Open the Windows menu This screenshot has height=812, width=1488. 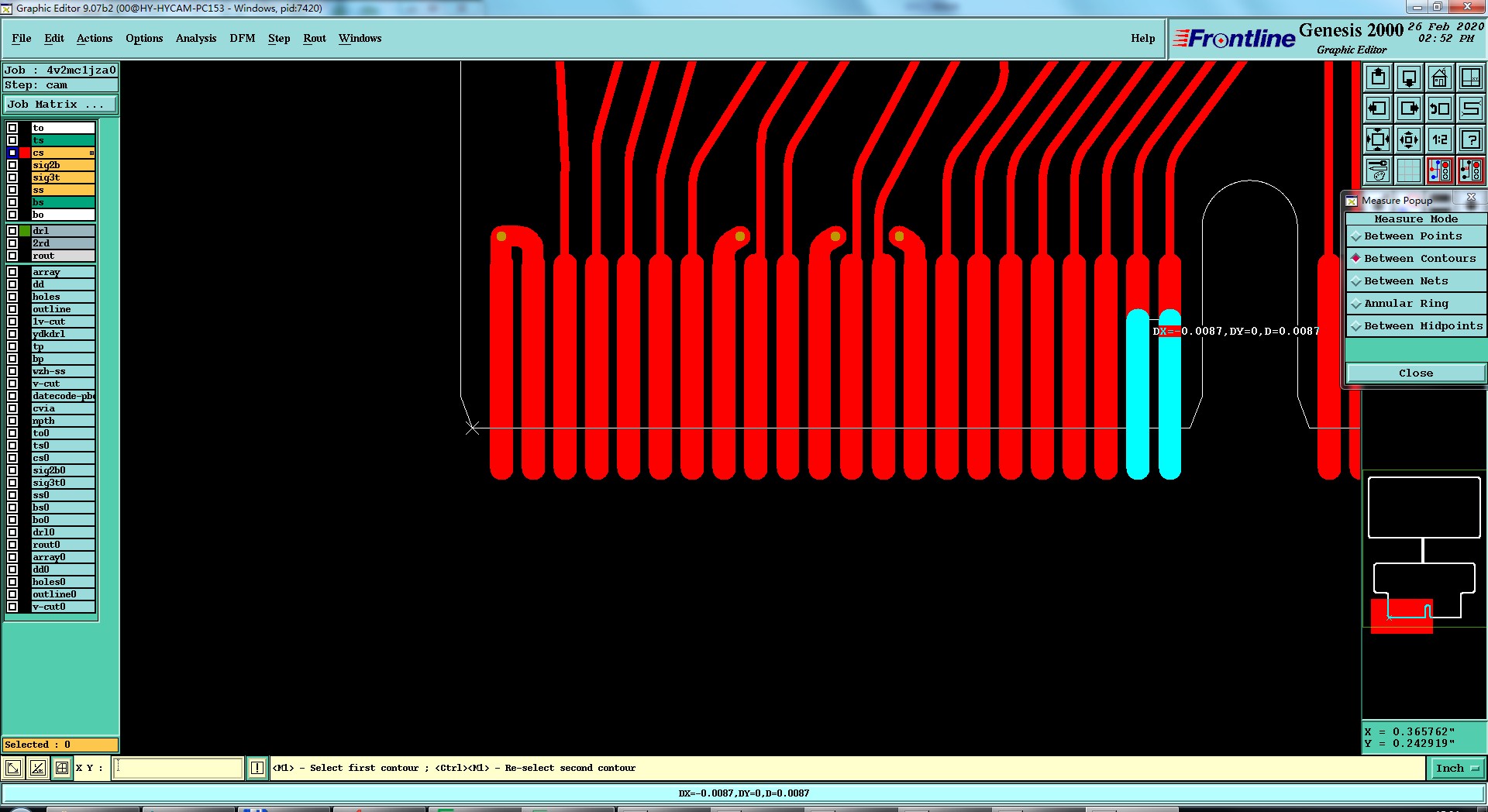pos(360,38)
